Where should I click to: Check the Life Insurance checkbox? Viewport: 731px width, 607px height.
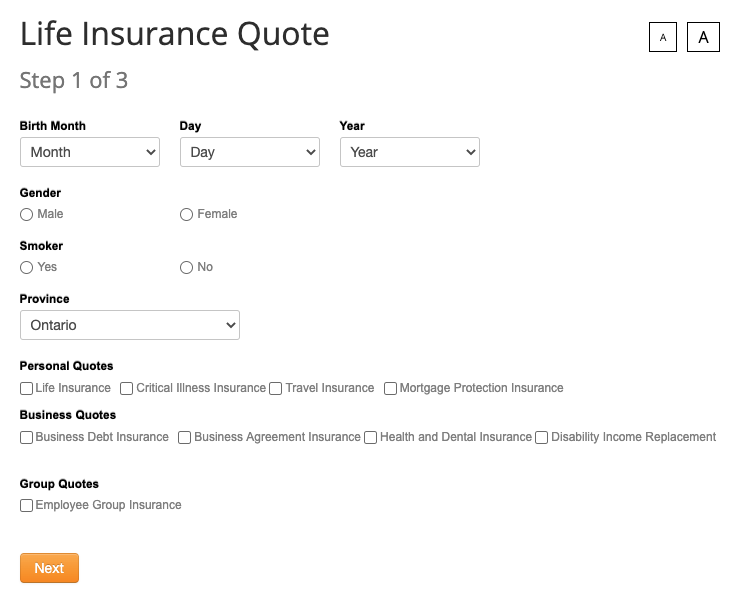[27, 389]
